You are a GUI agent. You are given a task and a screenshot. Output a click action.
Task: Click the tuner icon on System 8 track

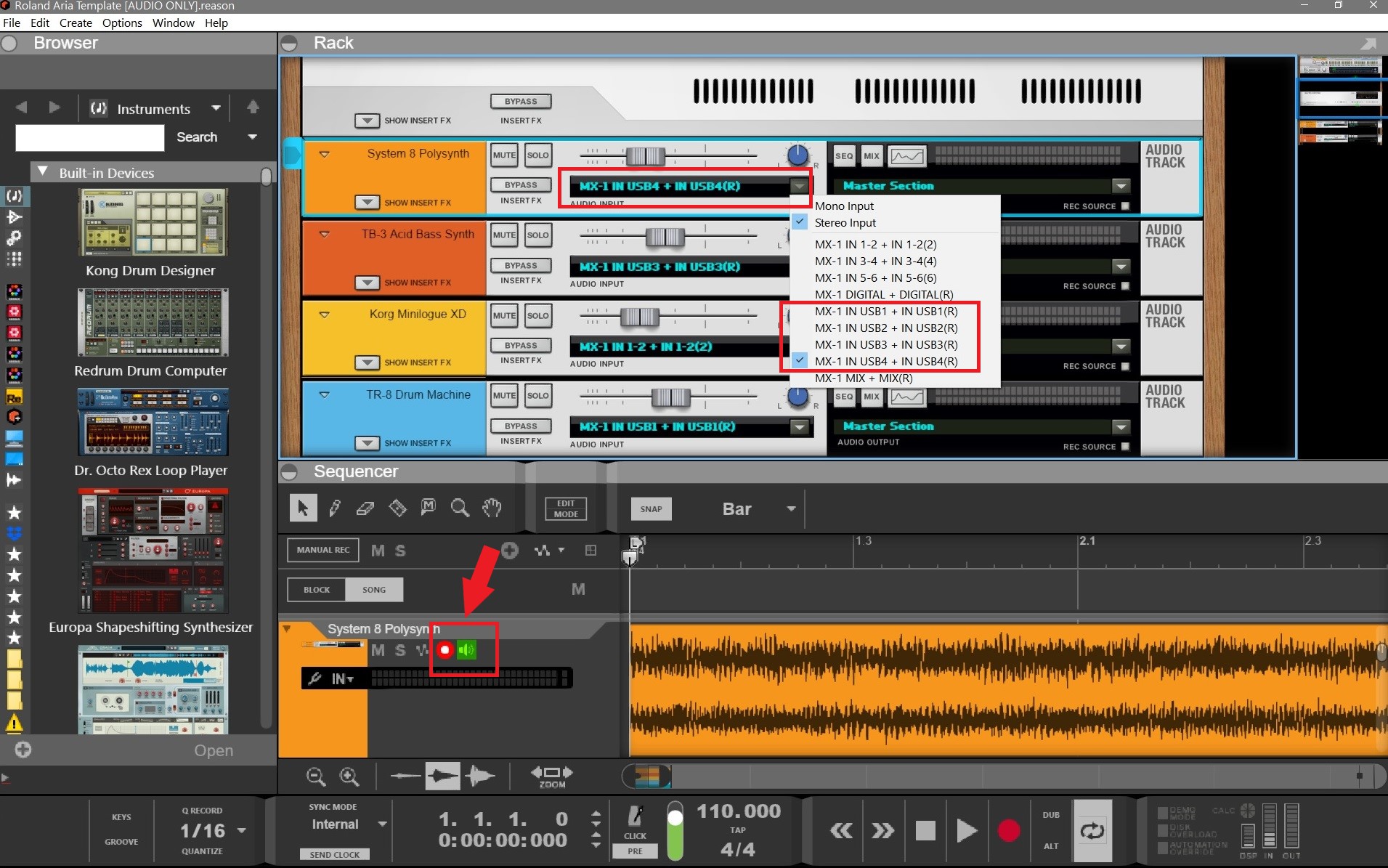click(x=314, y=678)
